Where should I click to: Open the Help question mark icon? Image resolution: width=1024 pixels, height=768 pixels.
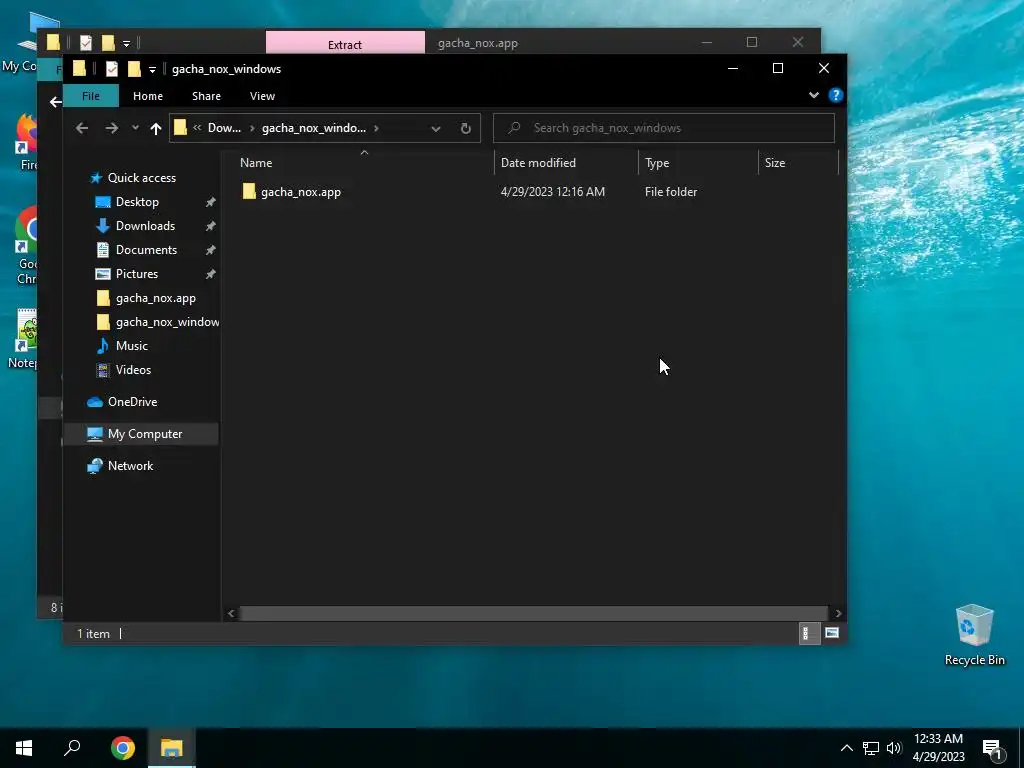(835, 95)
